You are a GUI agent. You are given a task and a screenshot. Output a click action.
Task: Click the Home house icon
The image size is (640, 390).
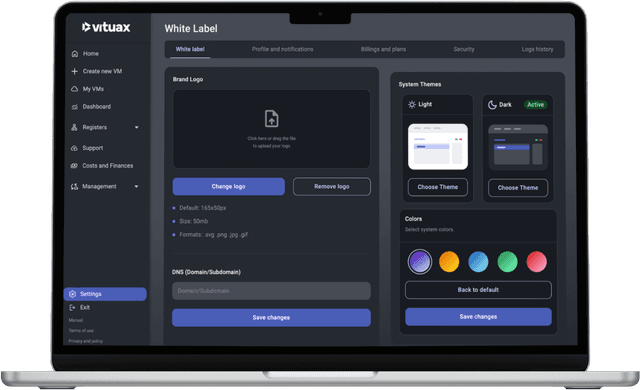(x=75, y=54)
